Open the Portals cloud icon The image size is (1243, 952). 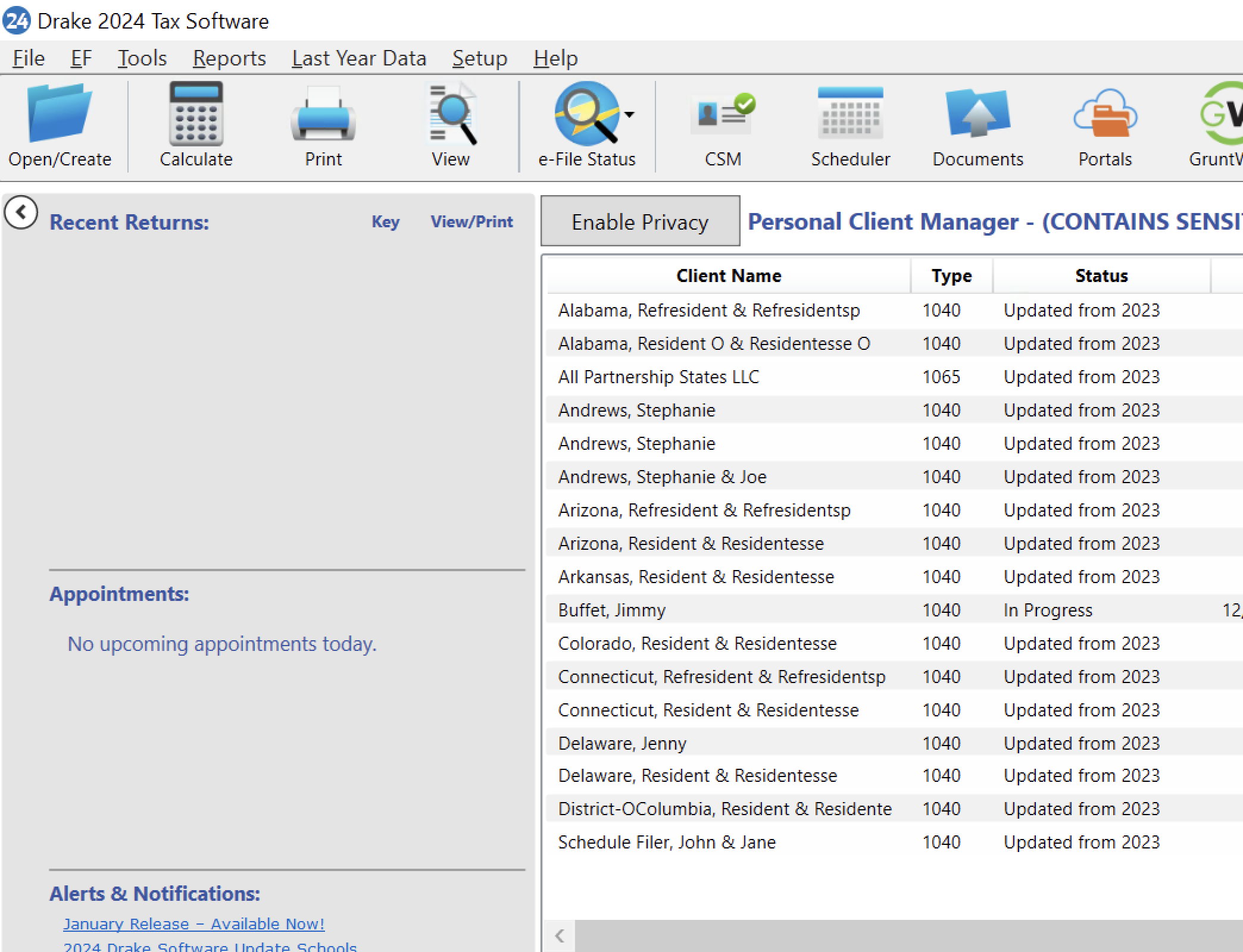[x=1105, y=113]
